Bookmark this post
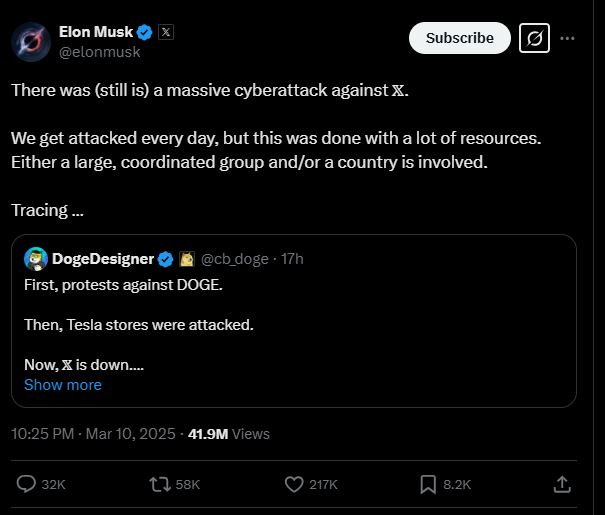 (428, 484)
